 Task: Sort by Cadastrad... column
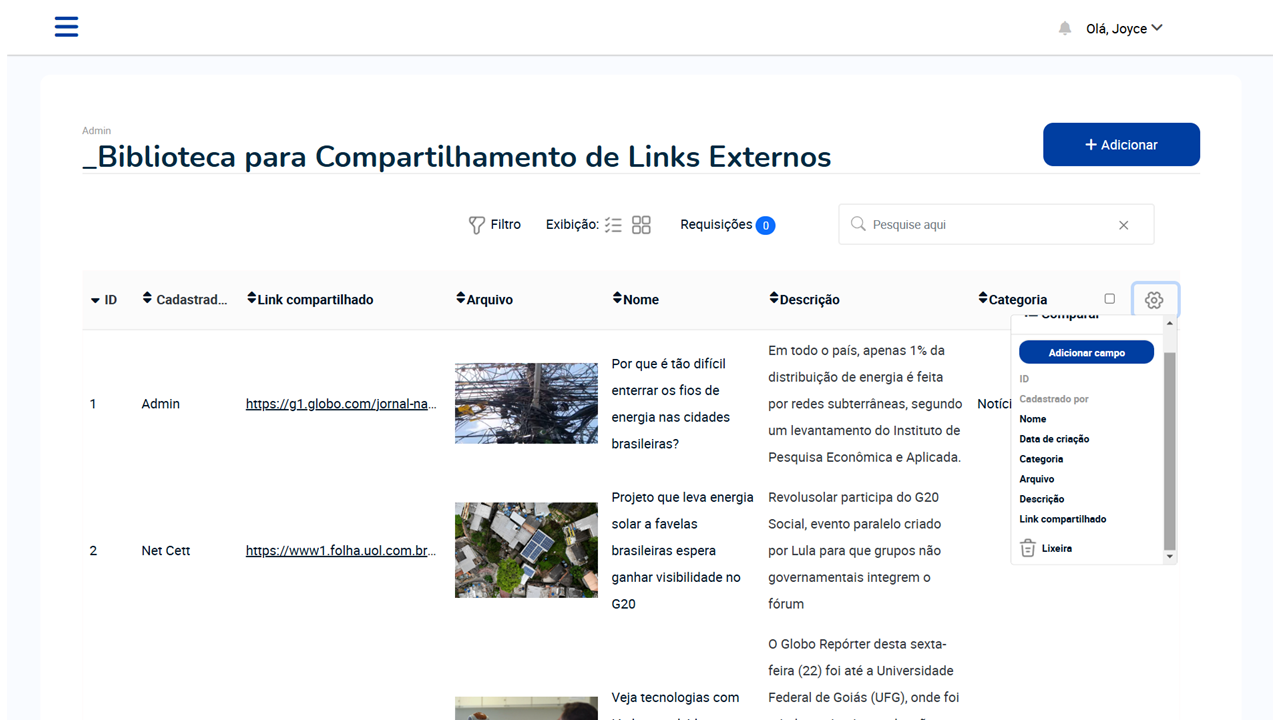[185, 299]
